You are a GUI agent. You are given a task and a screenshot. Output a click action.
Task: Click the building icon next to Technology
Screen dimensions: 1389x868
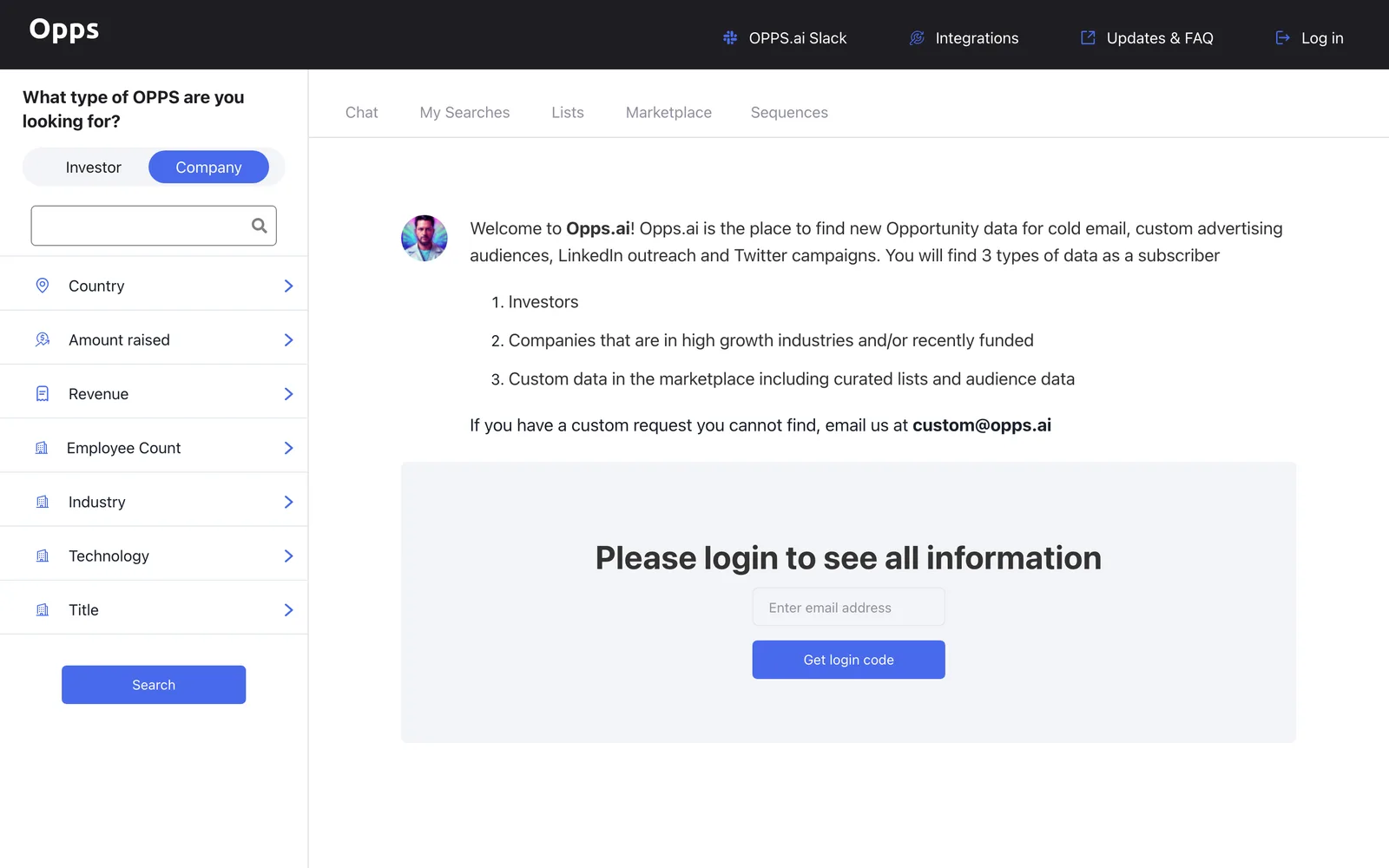click(43, 556)
